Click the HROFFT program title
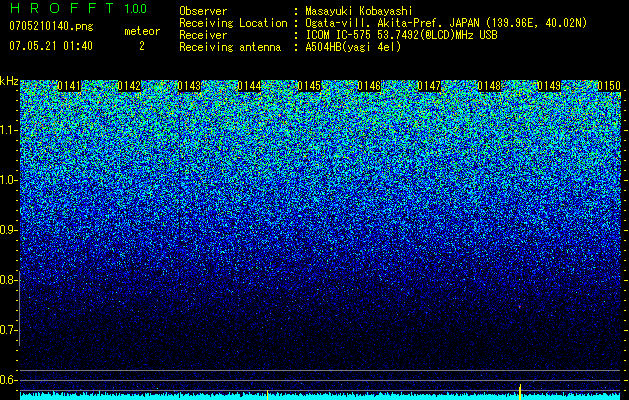Screen dimensions: 629x400 click(x=62, y=8)
